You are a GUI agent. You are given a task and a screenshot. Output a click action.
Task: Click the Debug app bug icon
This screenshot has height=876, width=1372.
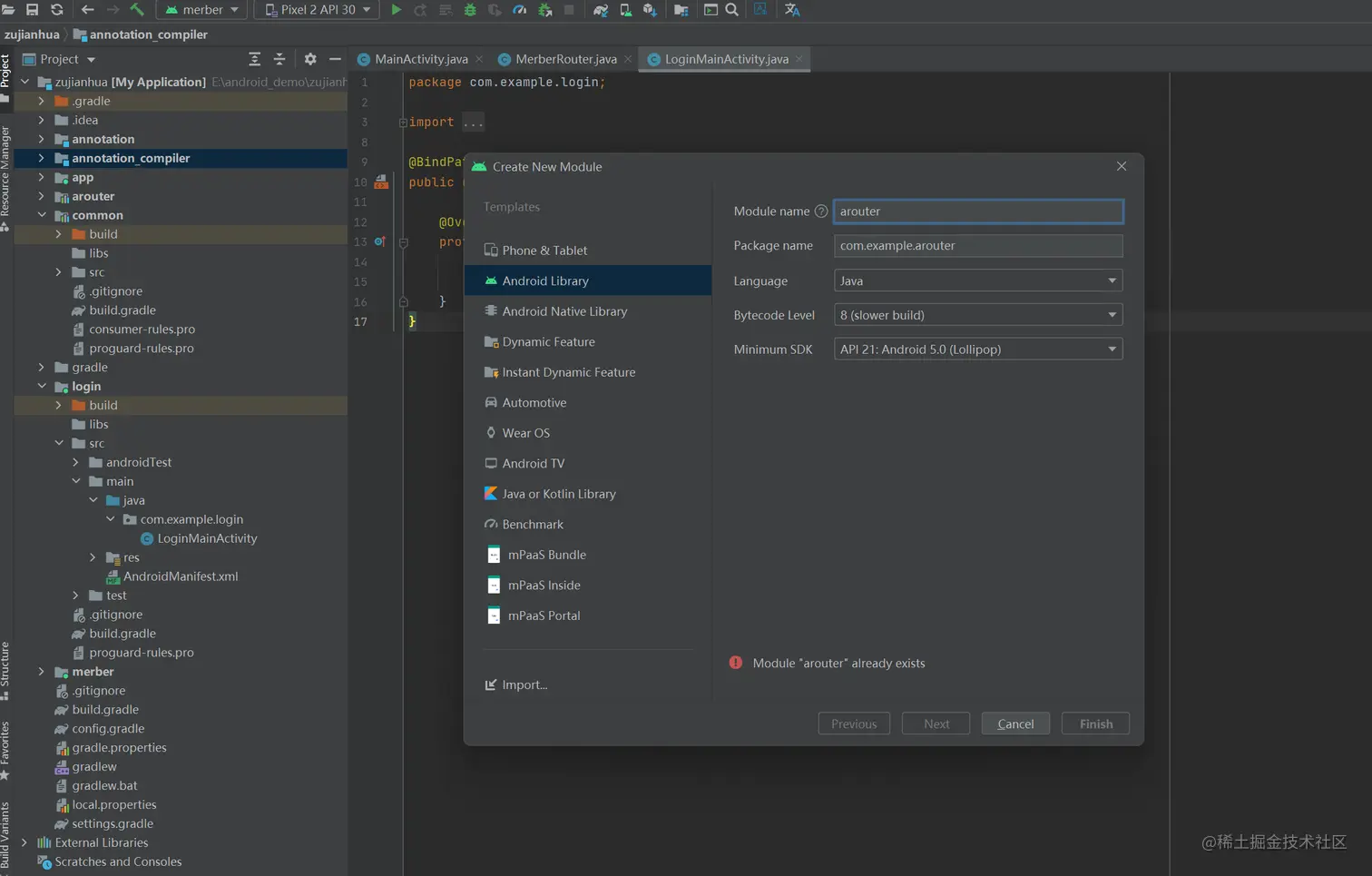click(470, 10)
